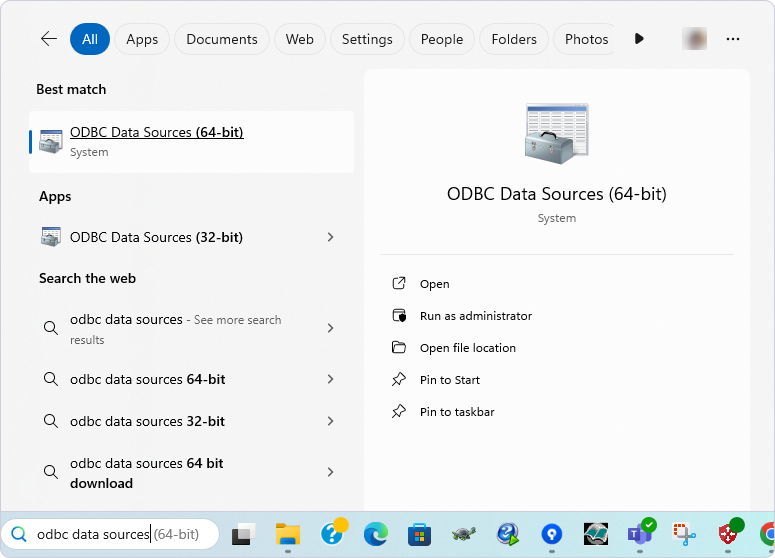Open the Get Help question-mark app

pyautogui.click(x=333, y=533)
